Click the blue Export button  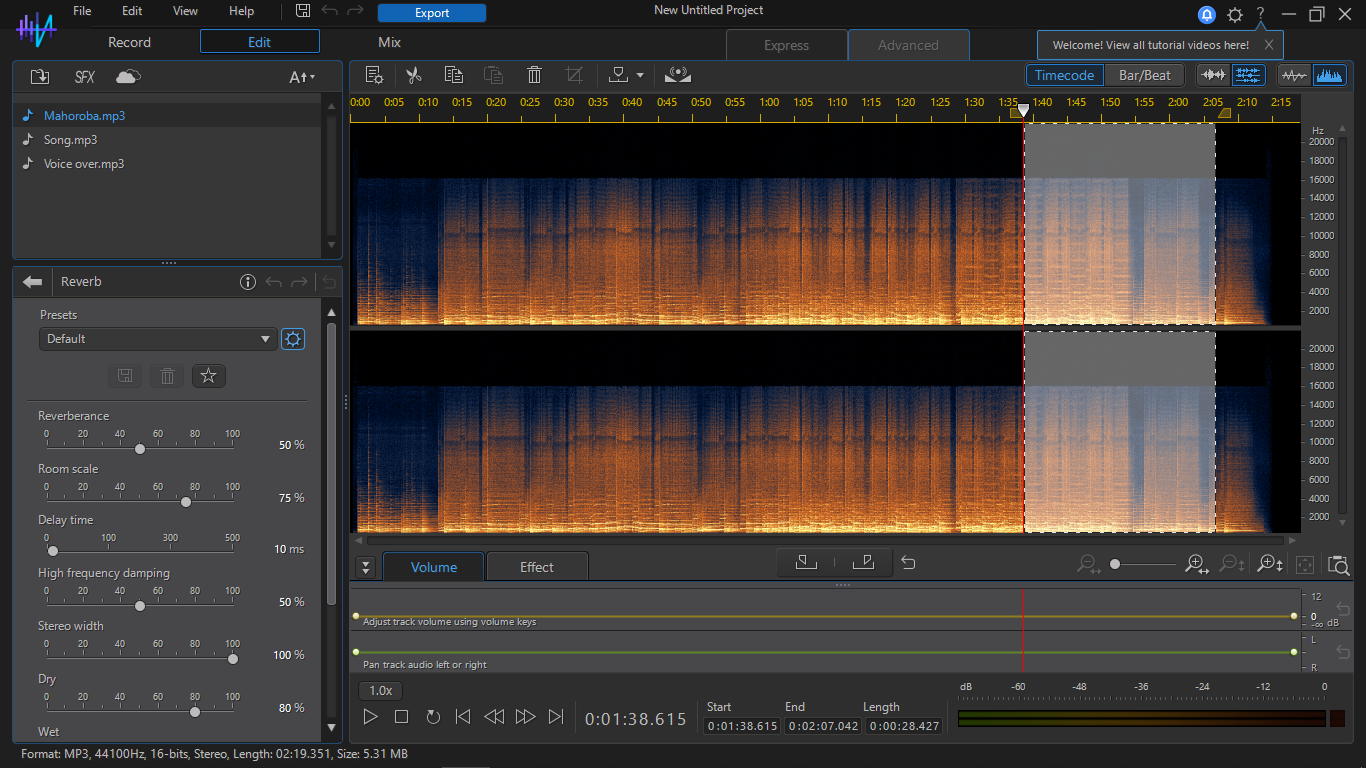(432, 13)
